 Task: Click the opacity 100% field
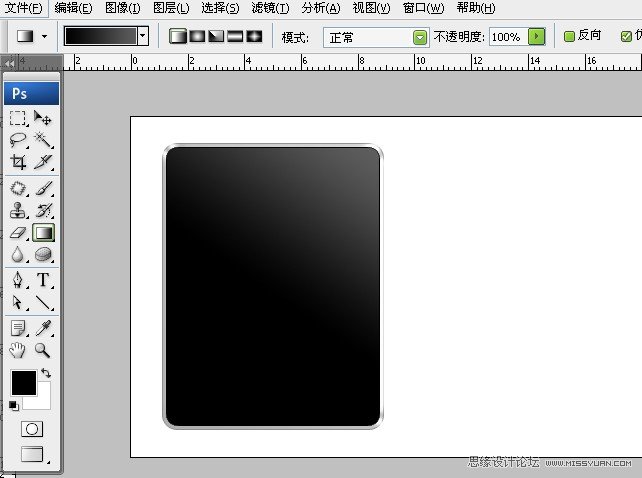click(508, 37)
